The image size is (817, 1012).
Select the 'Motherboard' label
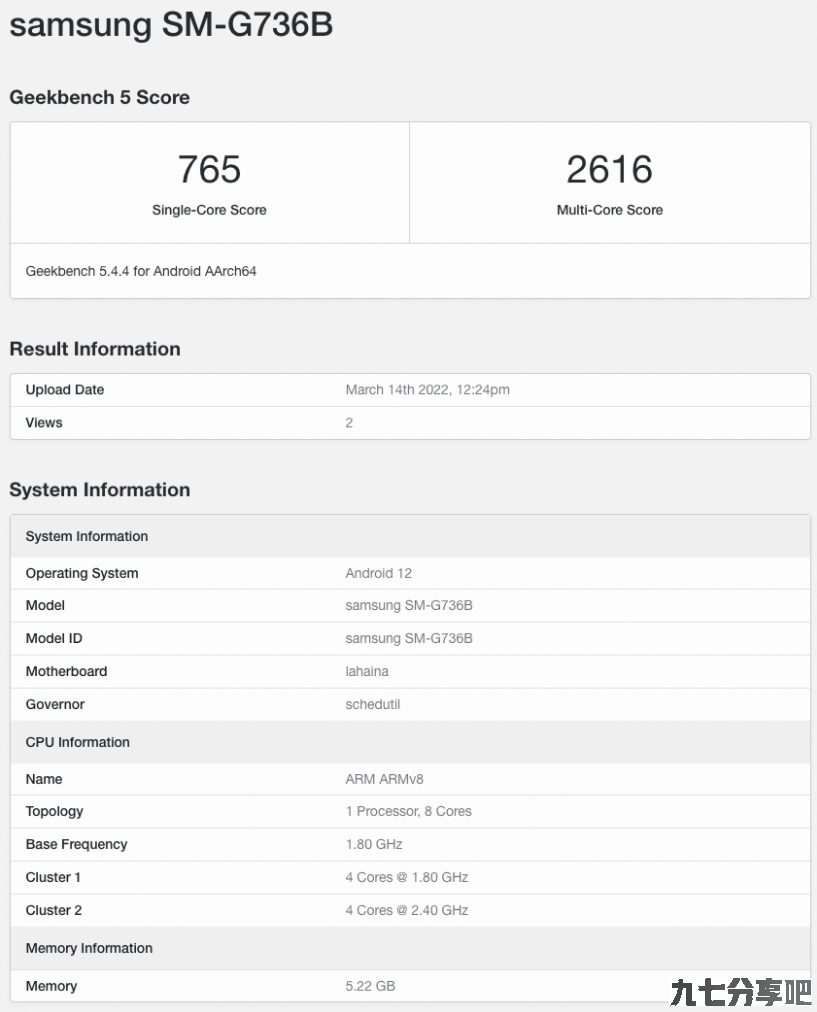(x=66, y=671)
